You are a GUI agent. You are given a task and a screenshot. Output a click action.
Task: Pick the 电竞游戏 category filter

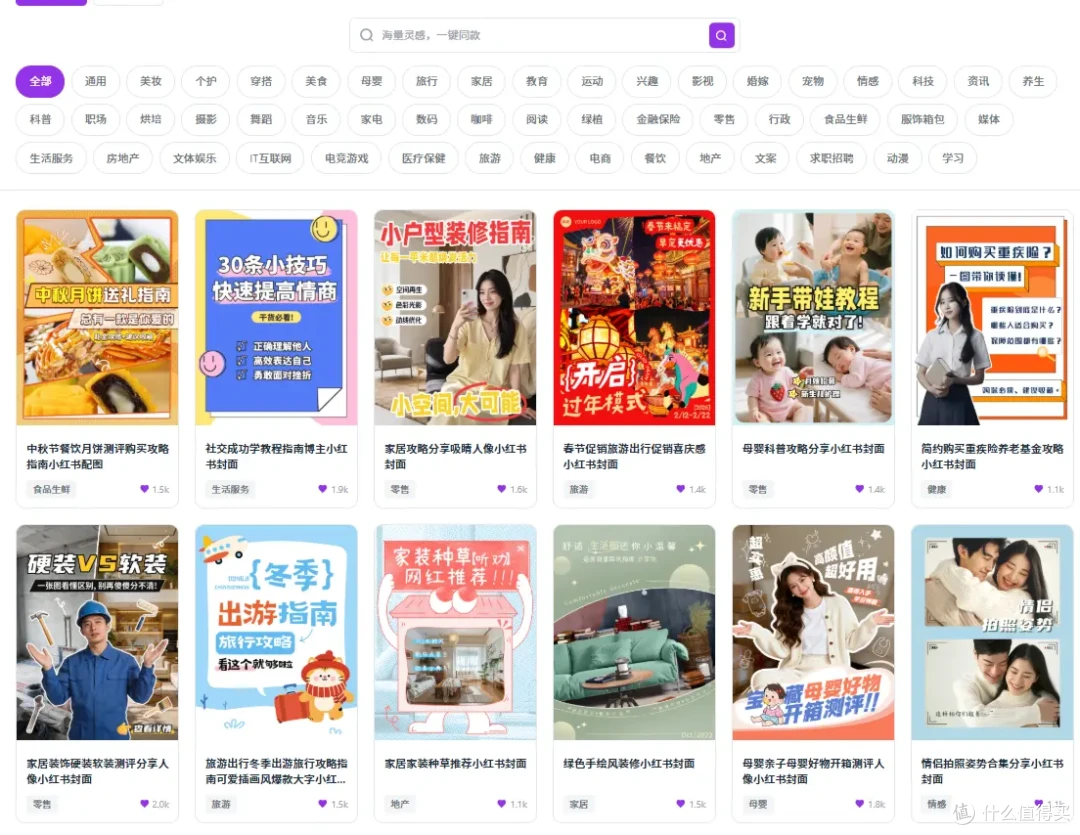click(347, 158)
